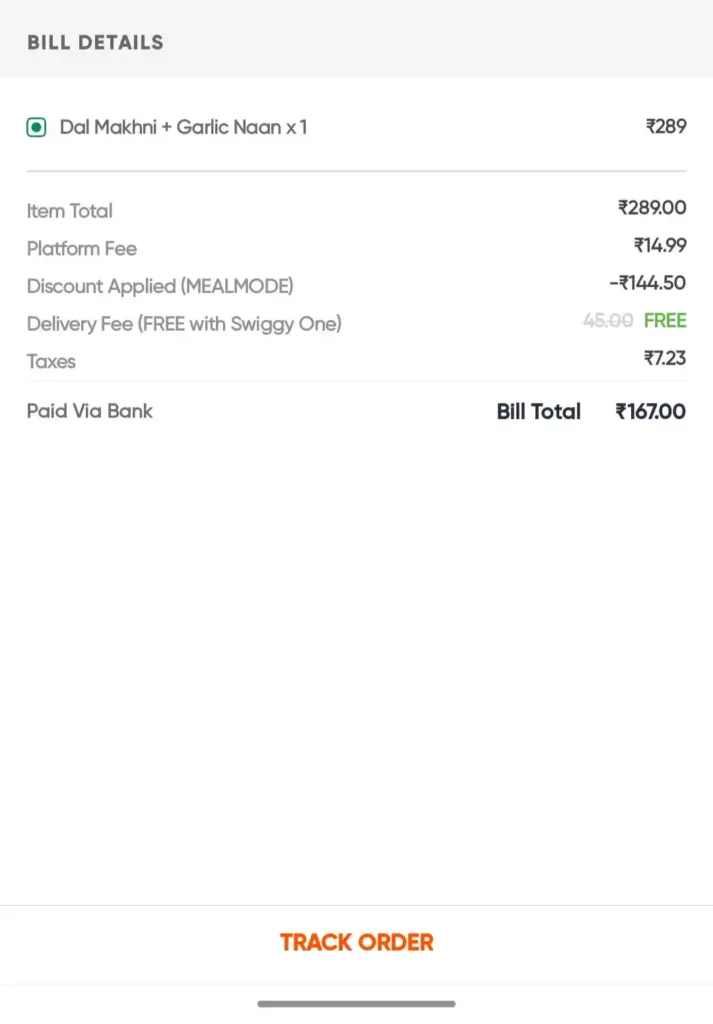Screen dimensions: 713x1024
Task: Click the Taxes label
Action: pyautogui.click(x=51, y=362)
